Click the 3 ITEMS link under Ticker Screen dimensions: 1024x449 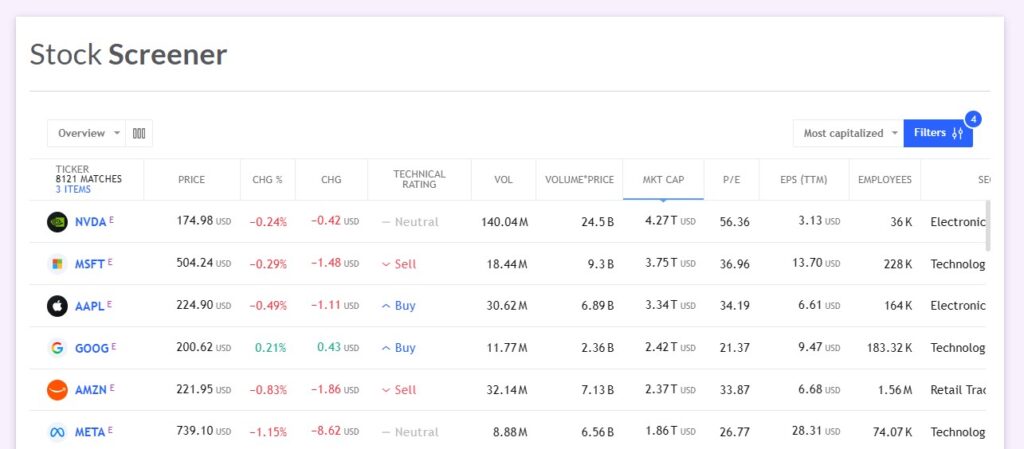(x=73, y=189)
